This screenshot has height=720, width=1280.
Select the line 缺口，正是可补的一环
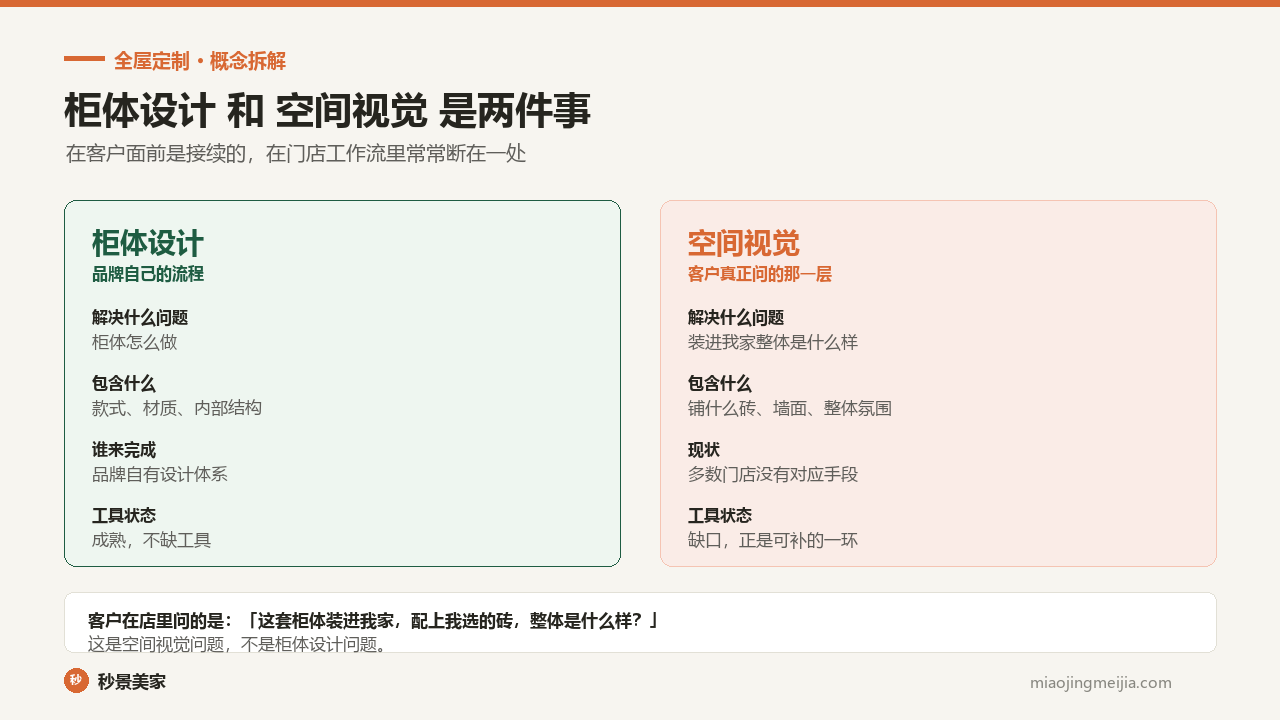(773, 540)
